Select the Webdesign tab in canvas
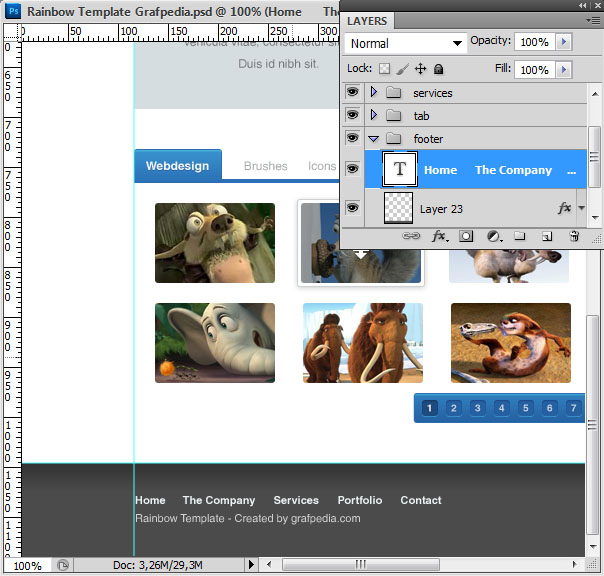Screen dimensions: 604x576 coord(178,166)
